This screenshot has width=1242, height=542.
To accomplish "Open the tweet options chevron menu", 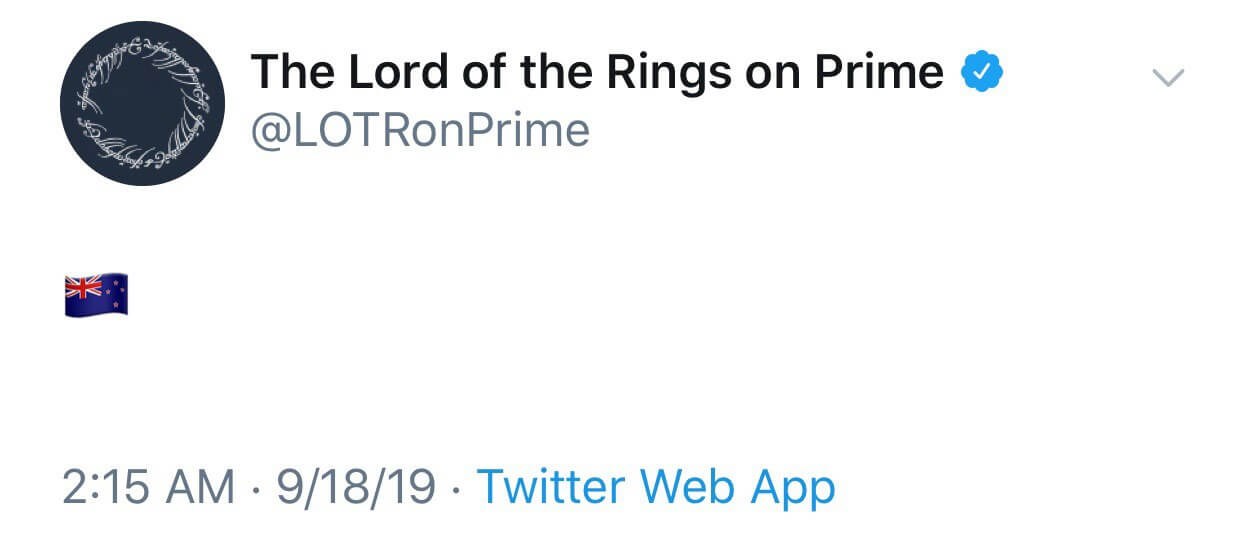I will (x=1168, y=77).
